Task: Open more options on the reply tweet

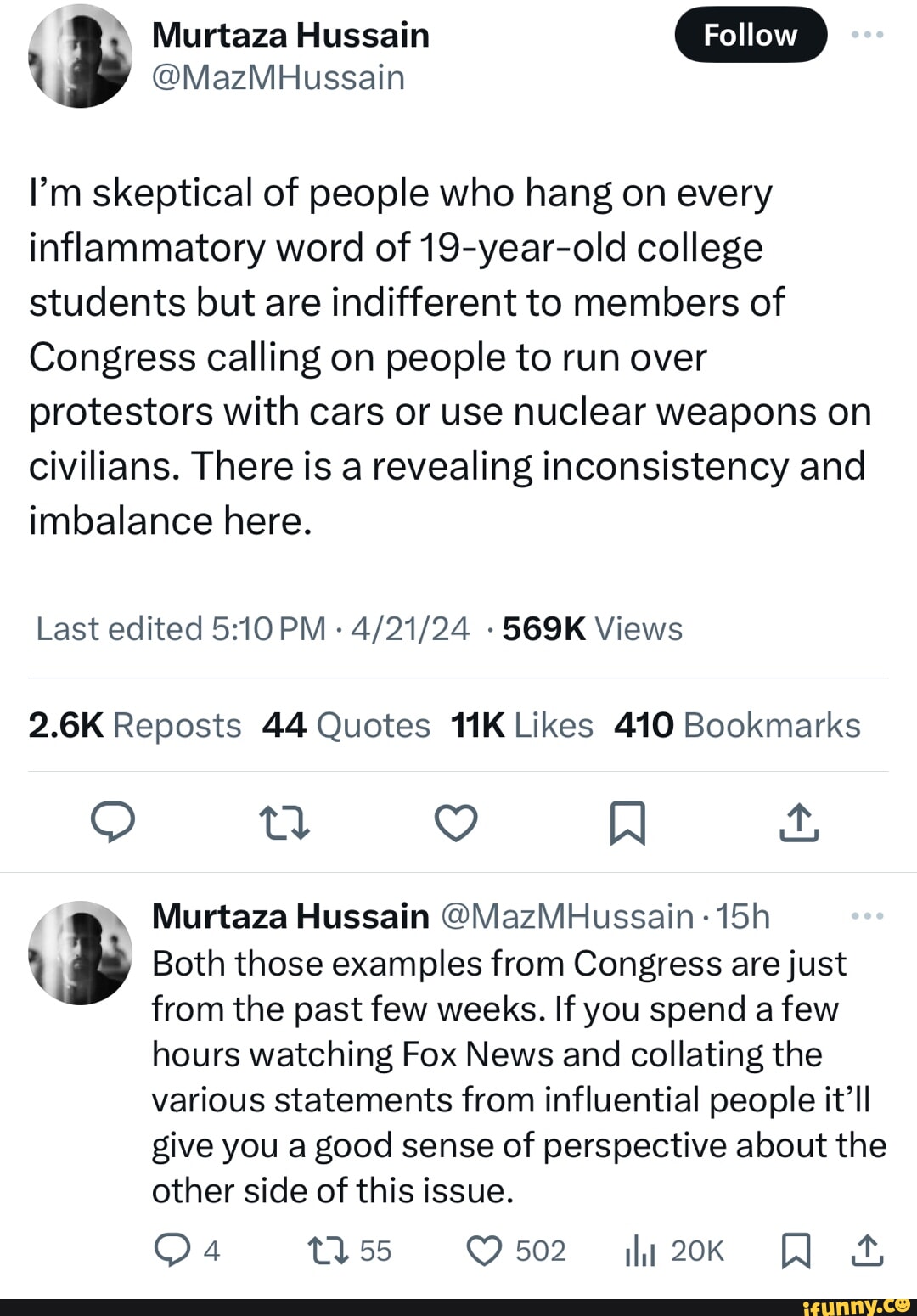Action: click(x=867, y=916)
